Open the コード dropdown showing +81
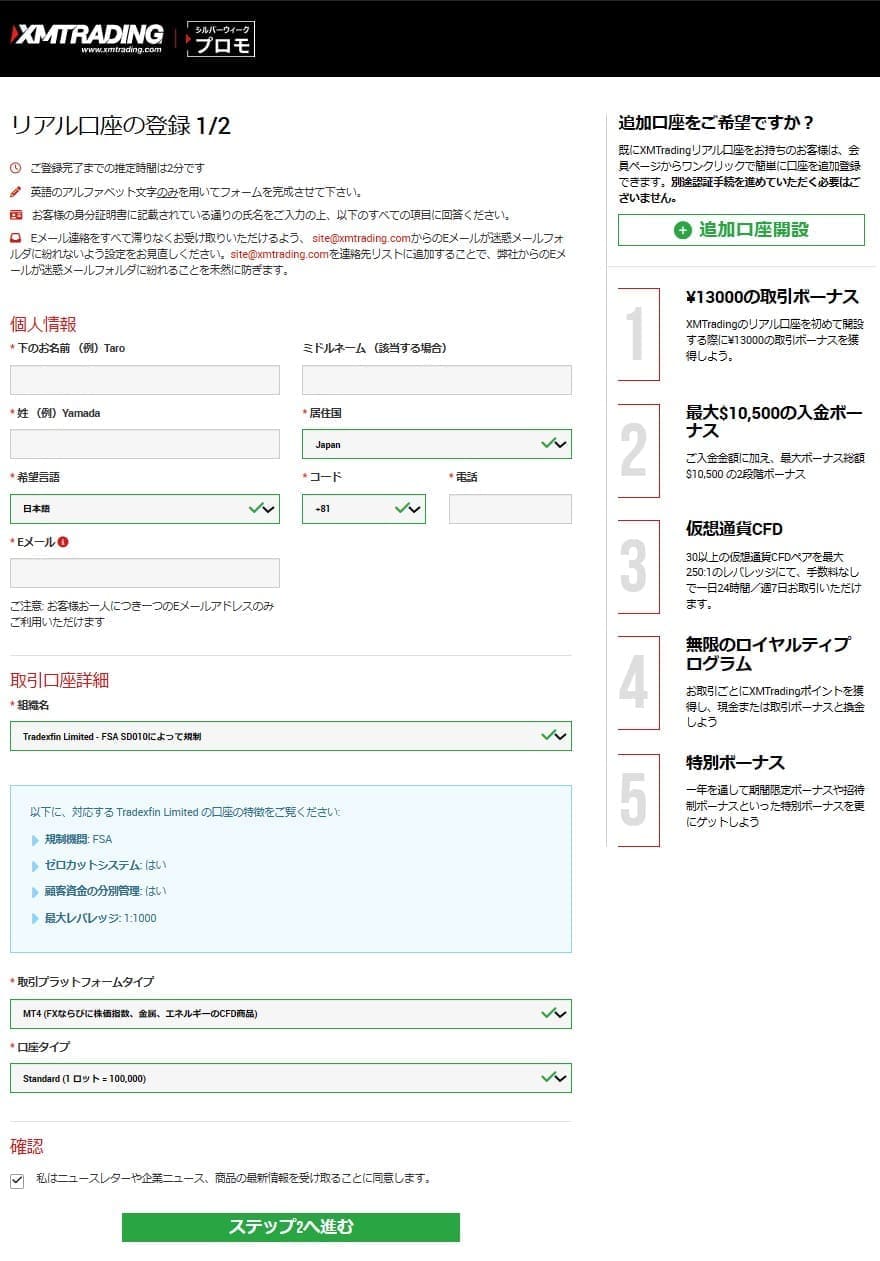Image resolution: width=880 pixels, height=1261 pixels. pyautogui.click(x=364, y=509)
